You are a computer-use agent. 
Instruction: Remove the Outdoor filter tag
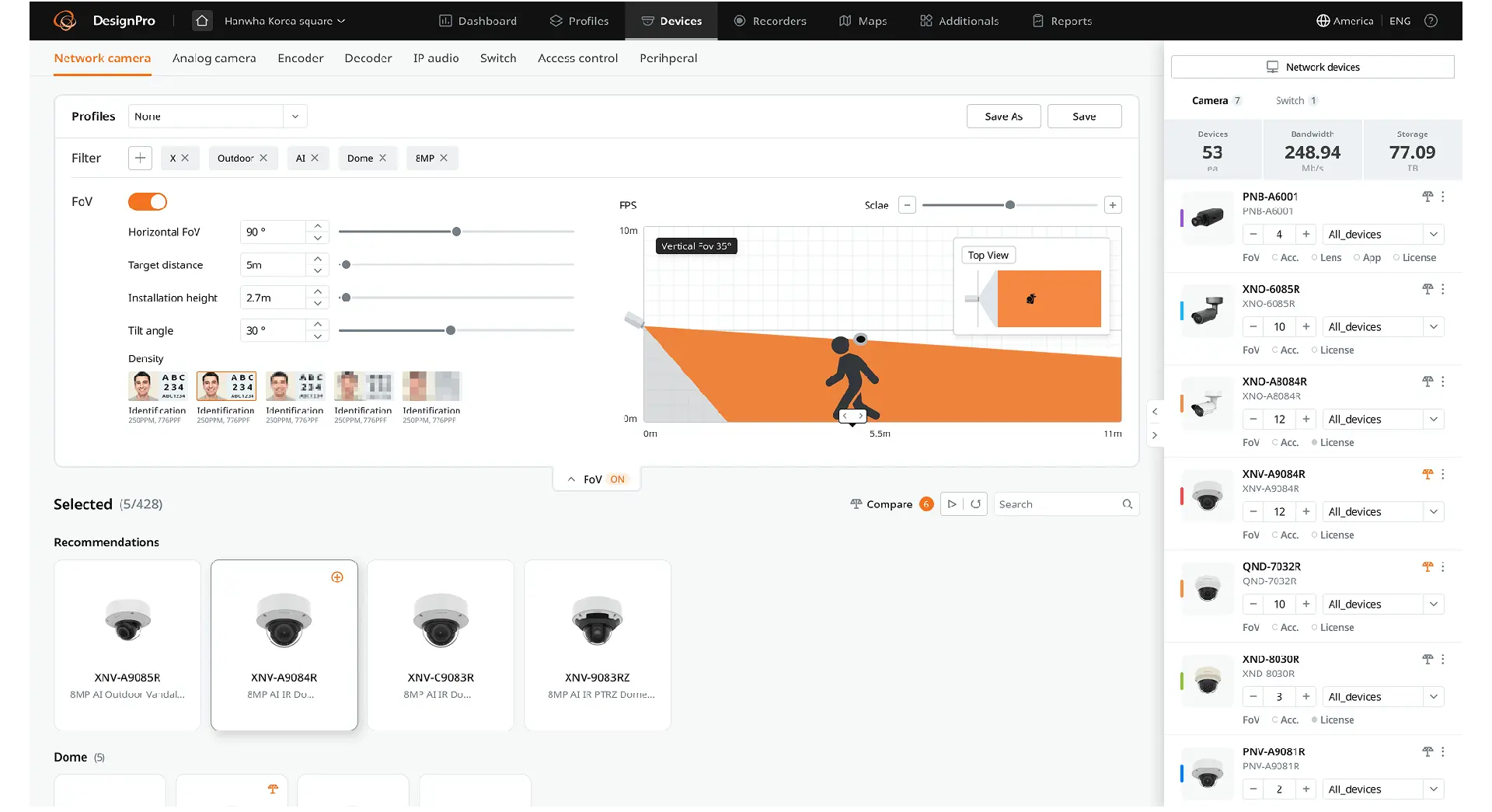click(x=263, y=159)
